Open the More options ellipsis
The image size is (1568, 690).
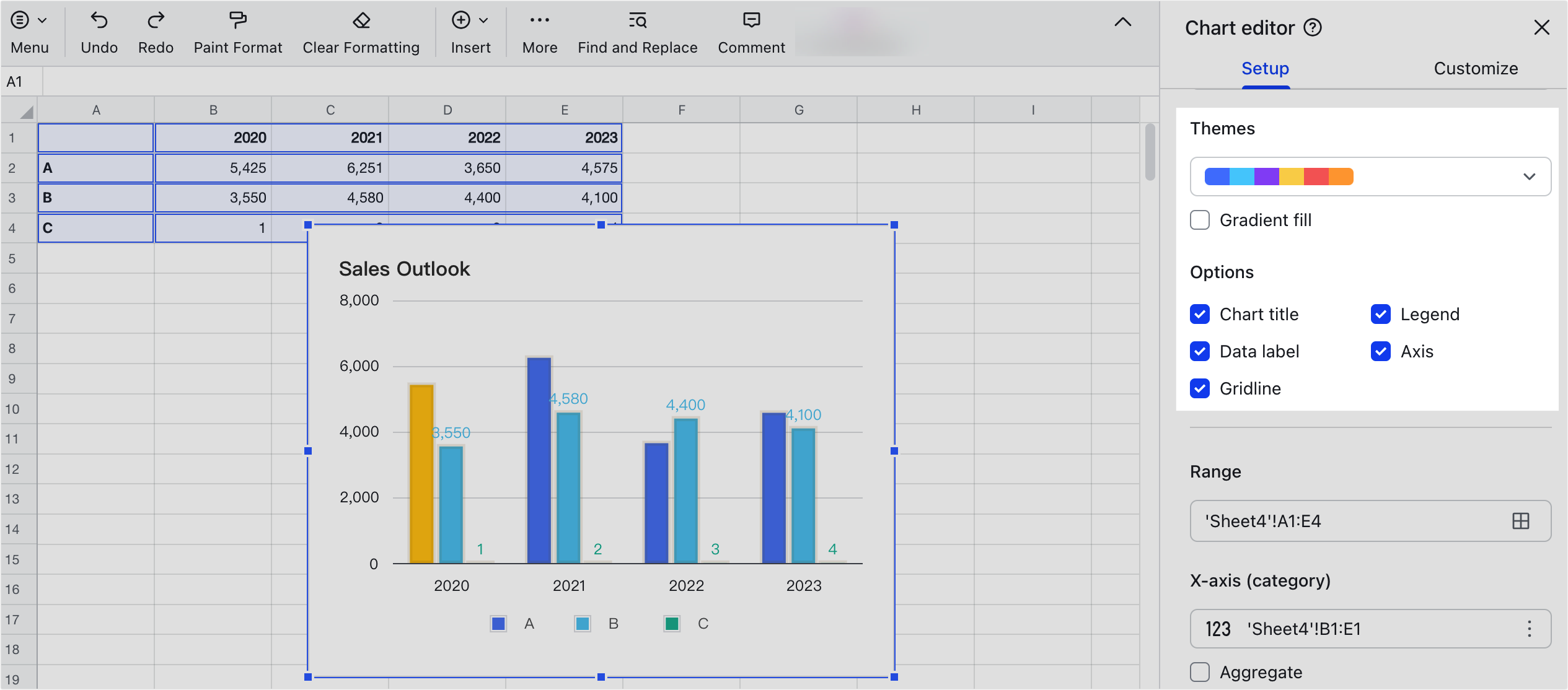539,20
